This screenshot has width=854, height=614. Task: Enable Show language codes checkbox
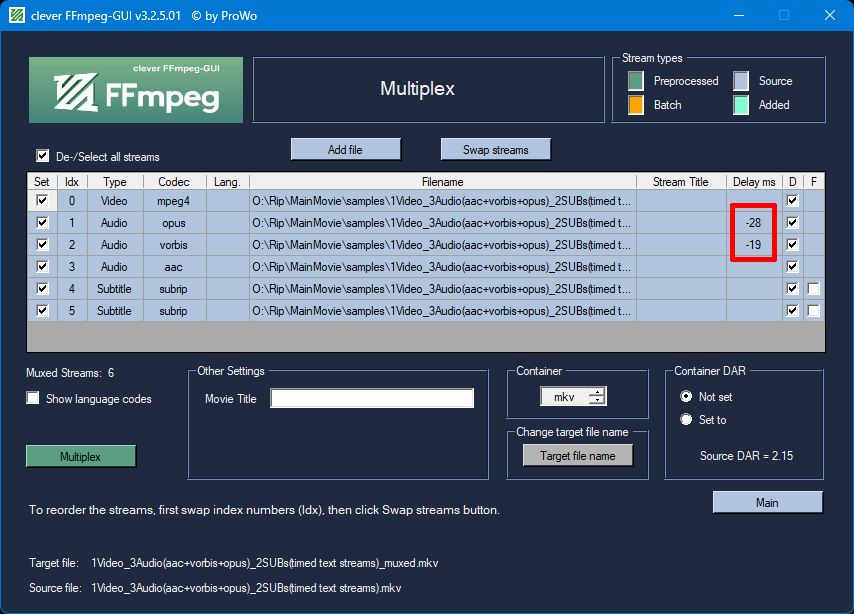(x=33, y=398)
